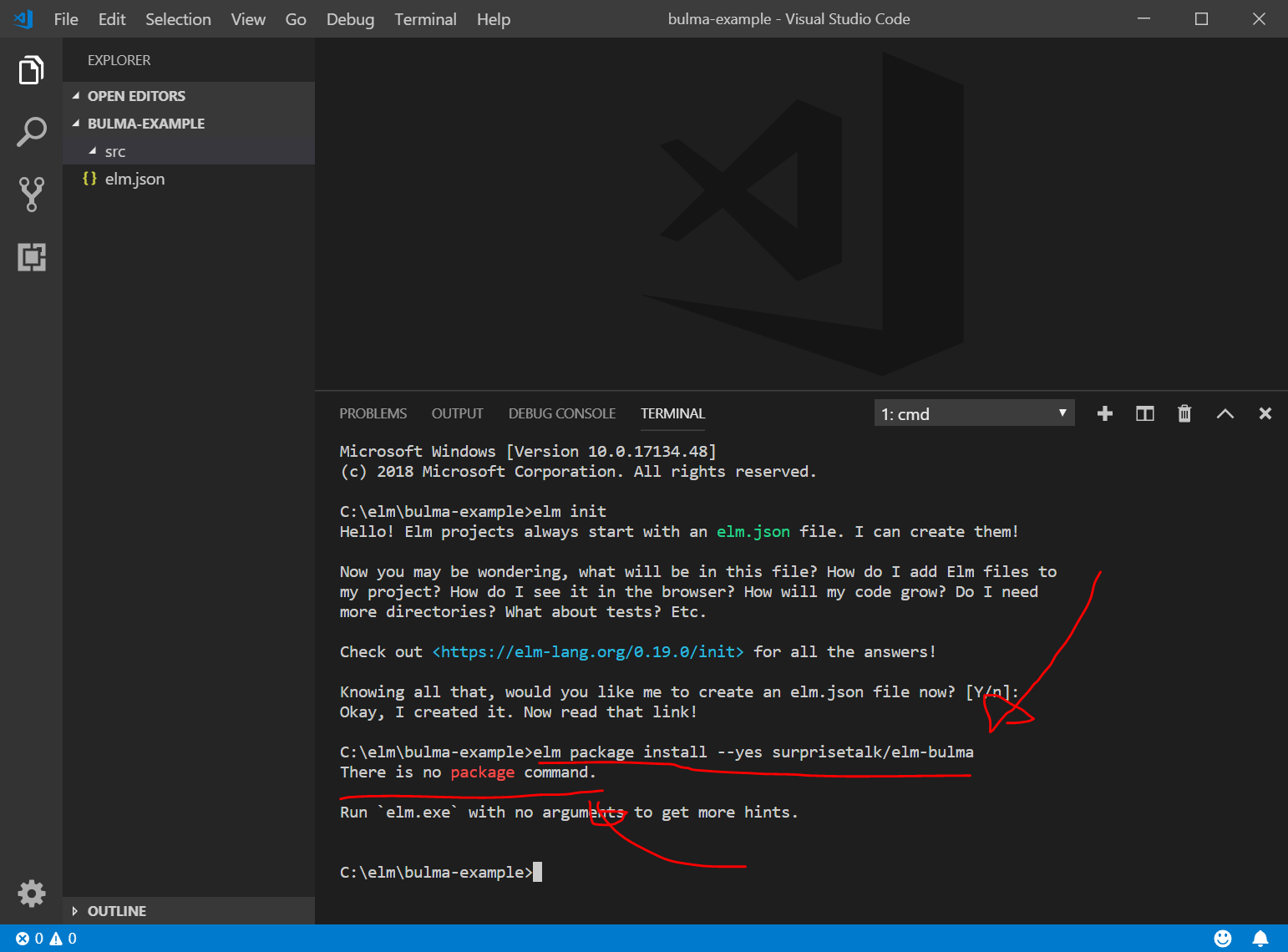Open the Go menu
1288x952 pixels.
point(296,18)
